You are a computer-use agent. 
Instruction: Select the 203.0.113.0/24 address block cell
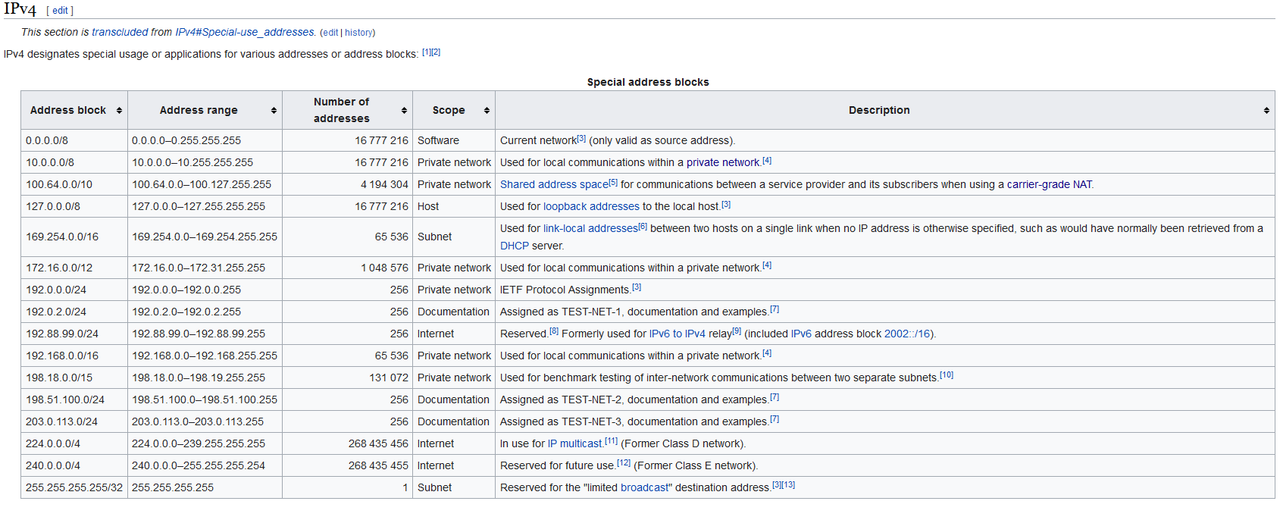(x=75, y=423)
